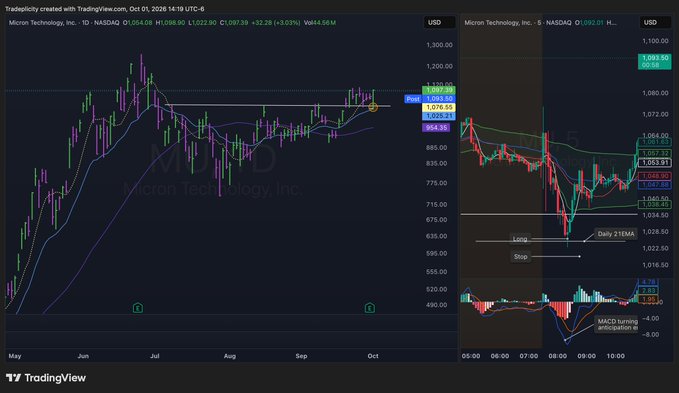The width and height of the screenshot is (679, 393).
Task: Click the Micron Technology 1D NASDAQ chart title
Action: (64, 23)
